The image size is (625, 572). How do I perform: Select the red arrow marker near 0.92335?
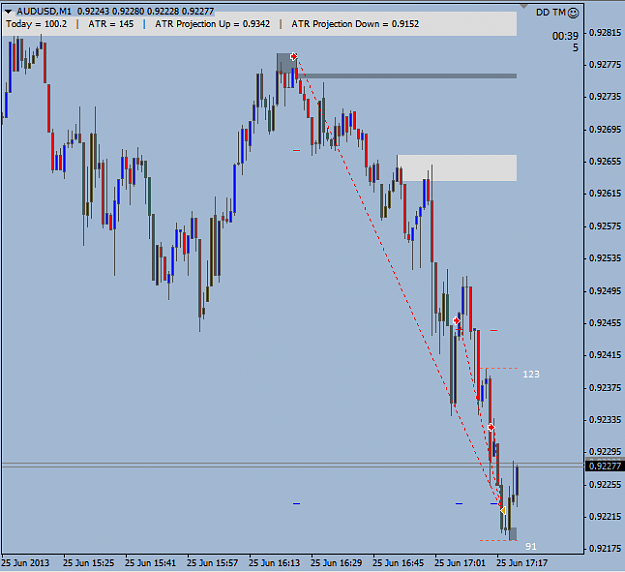coord(491,428)
